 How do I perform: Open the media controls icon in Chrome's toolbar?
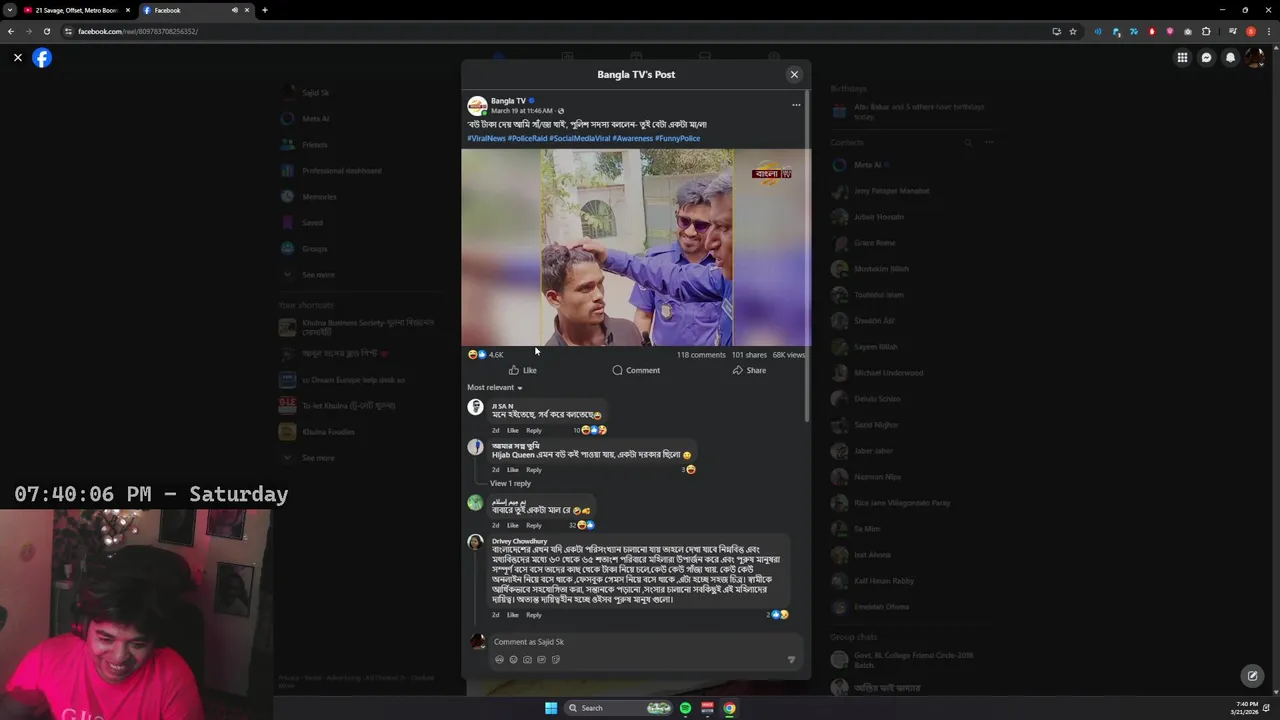[x=1233, y=31]
